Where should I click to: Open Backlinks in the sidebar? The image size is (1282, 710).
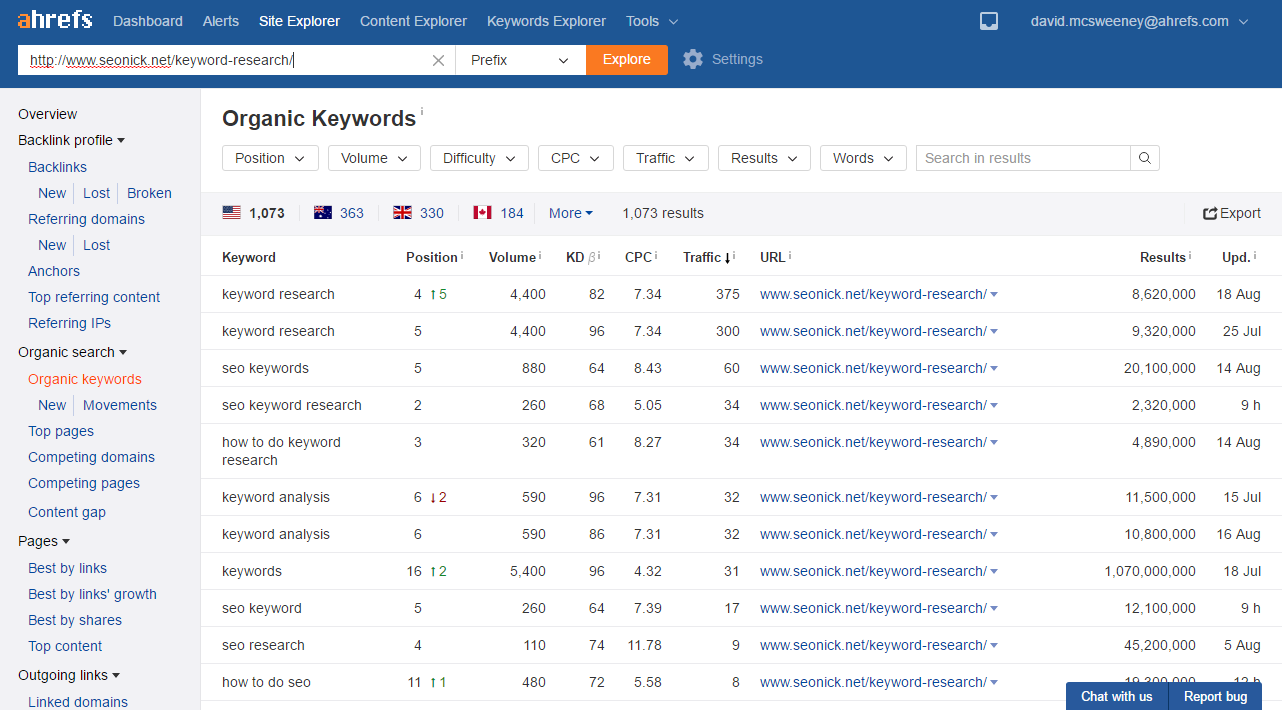57,167
